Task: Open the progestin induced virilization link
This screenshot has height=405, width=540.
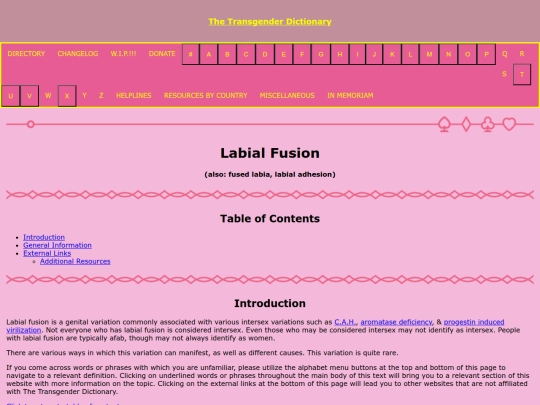Action: tap(474, 322)
